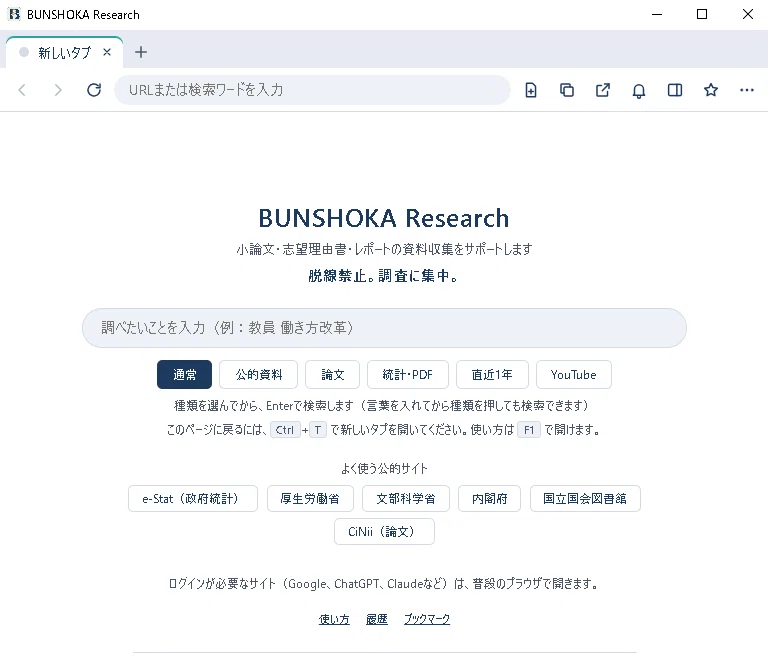Open the three-dots more menu

point(747,90)
